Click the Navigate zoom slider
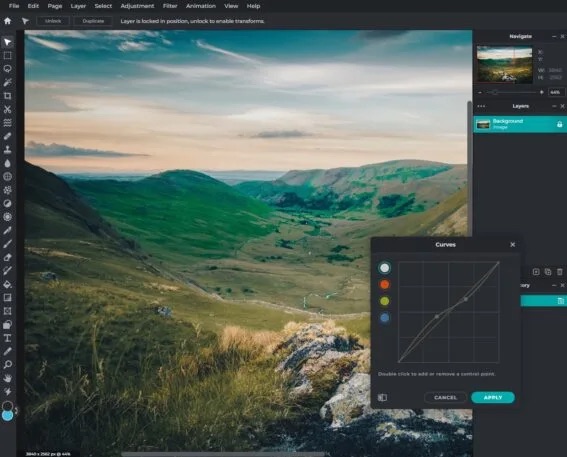The width and height of the screenshot is (567, 457). pyautogui.click(x=511, y=93)
